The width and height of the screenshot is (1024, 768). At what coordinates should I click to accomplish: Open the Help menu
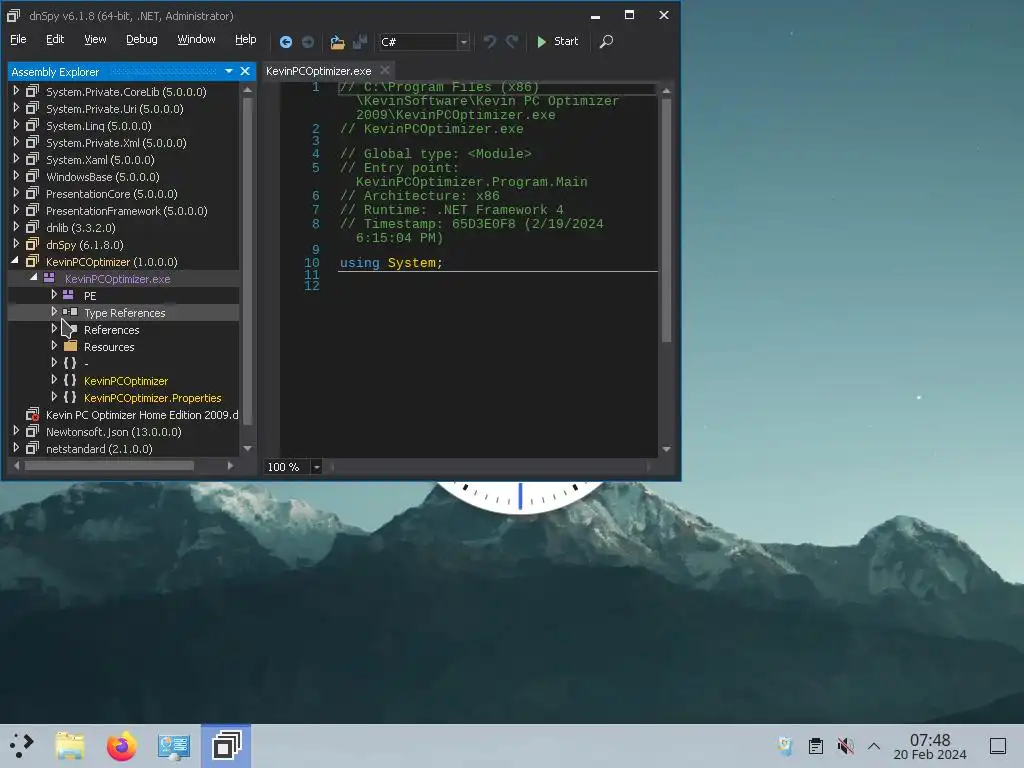tap(246, 39)
